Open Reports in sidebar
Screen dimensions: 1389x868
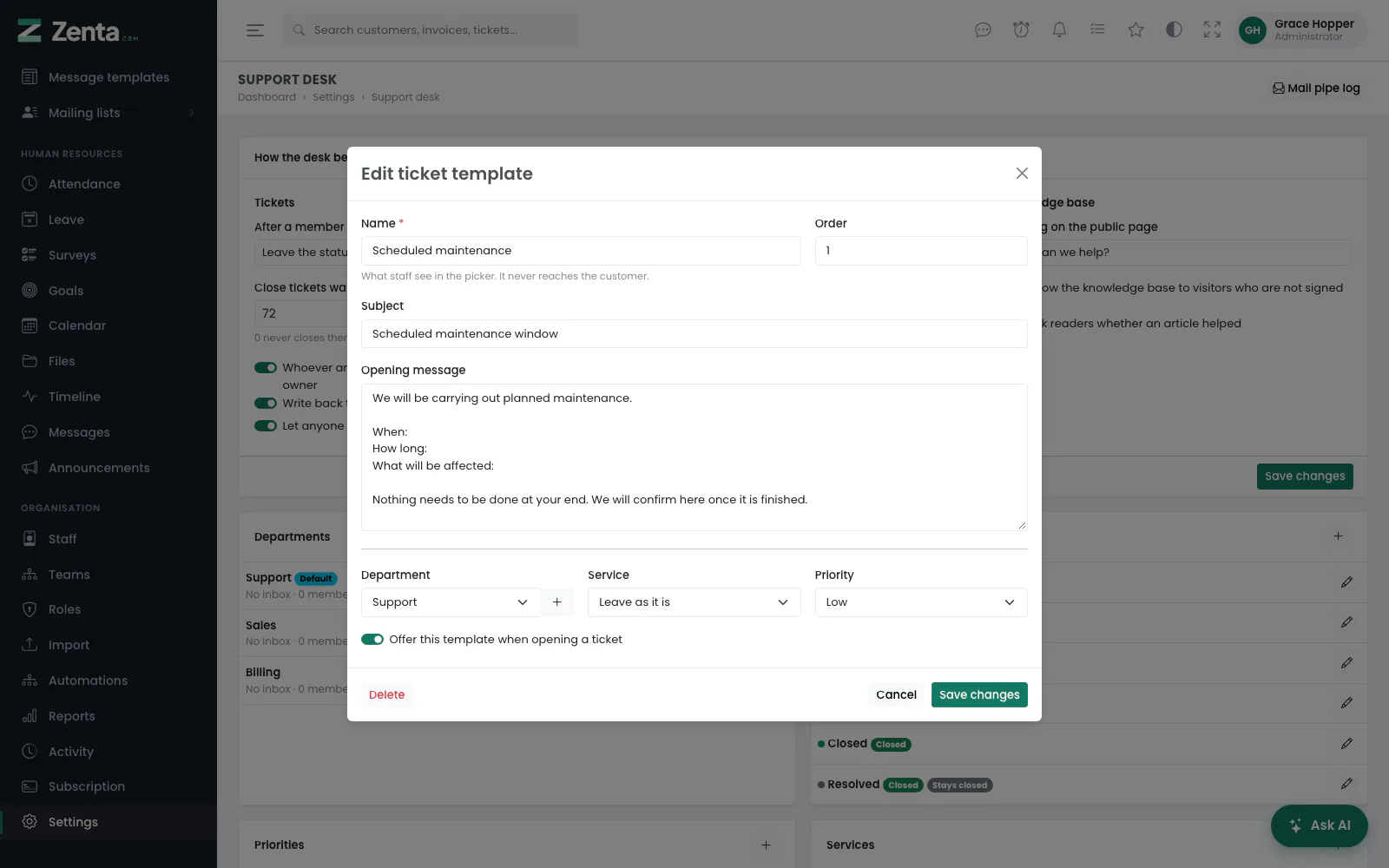coord(109,716)
